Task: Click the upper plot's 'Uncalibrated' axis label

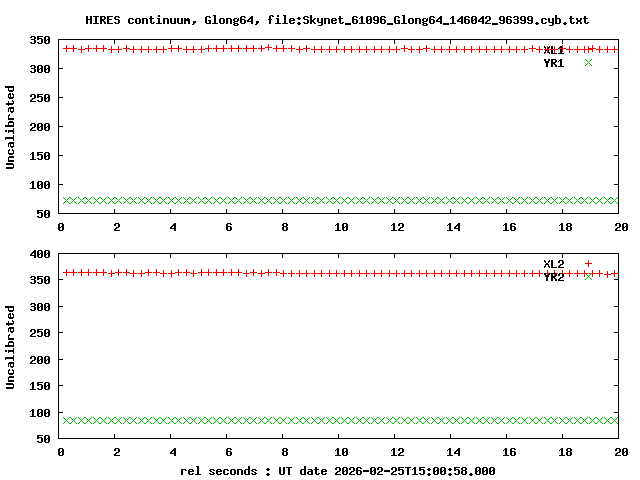Action: 11,127
